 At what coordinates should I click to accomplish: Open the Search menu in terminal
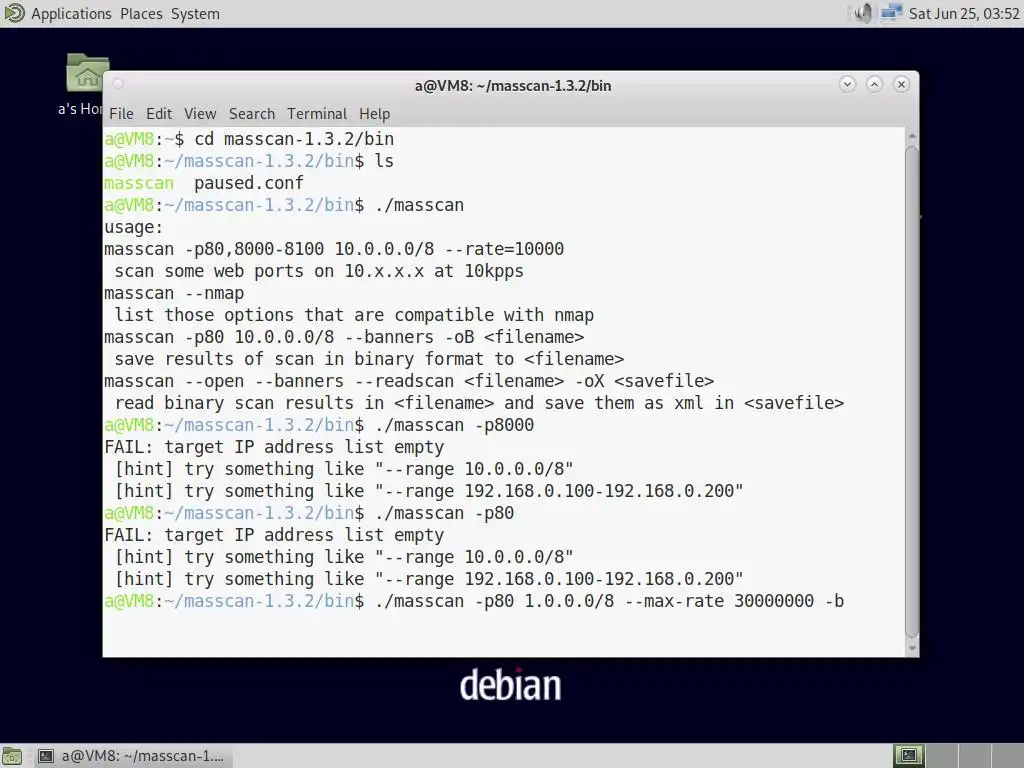[x=251, y=114]
